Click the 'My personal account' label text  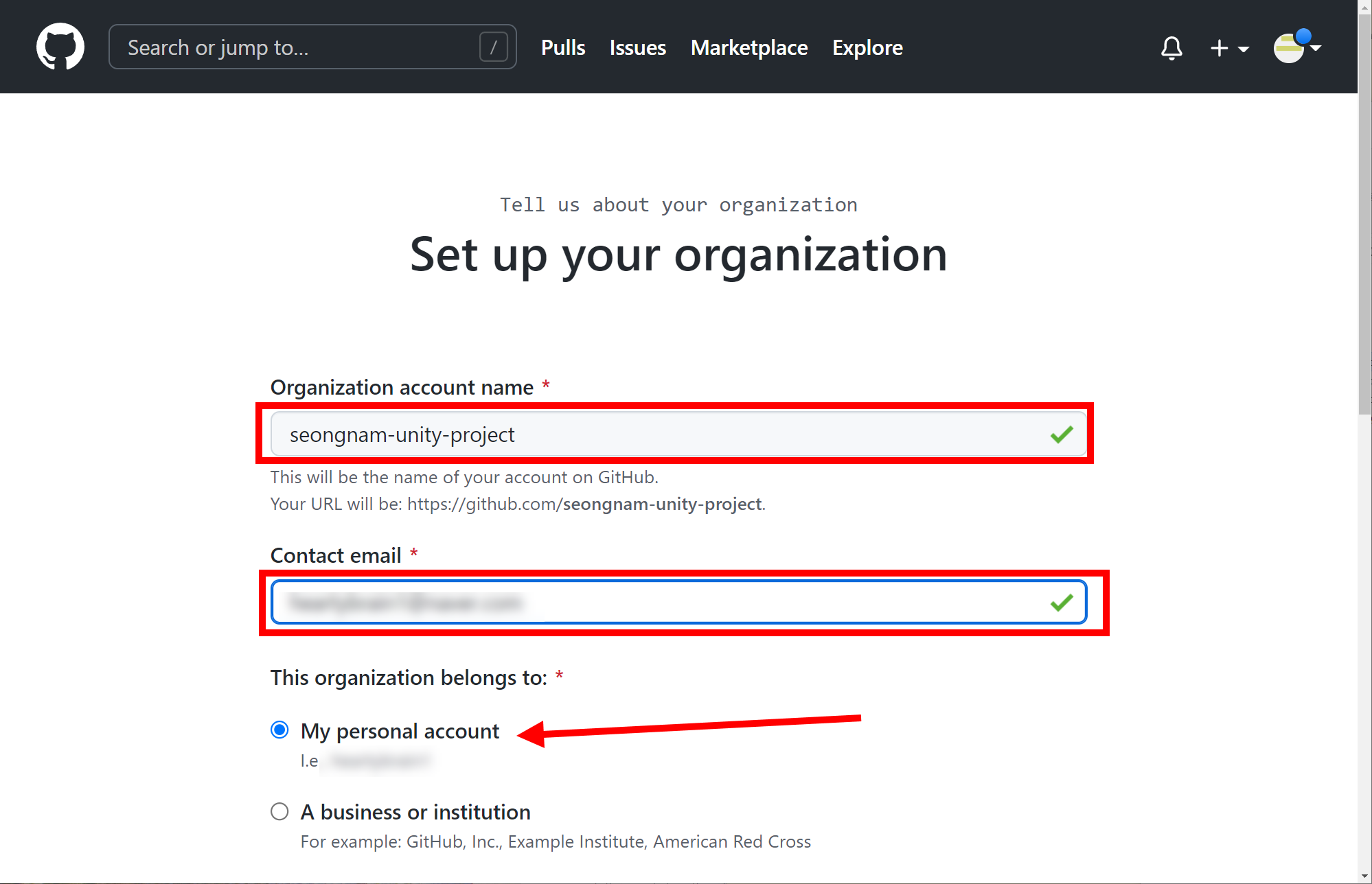[x=400, y=731]
